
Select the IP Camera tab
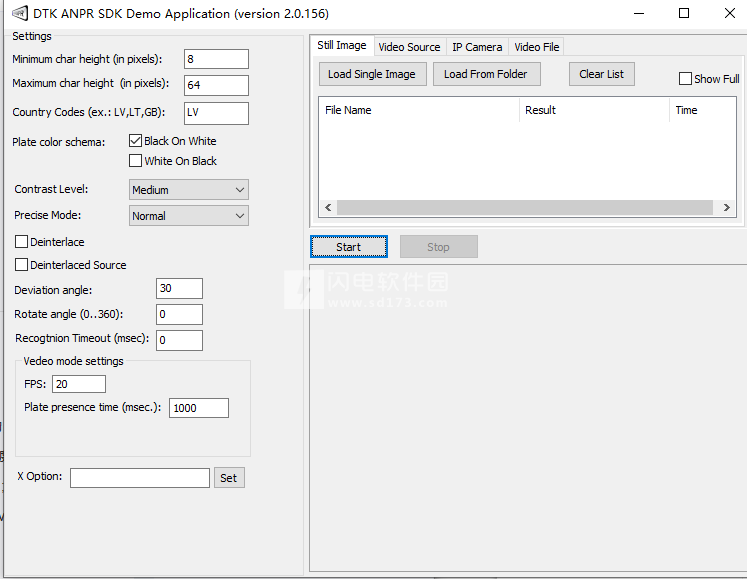[477, 47]
